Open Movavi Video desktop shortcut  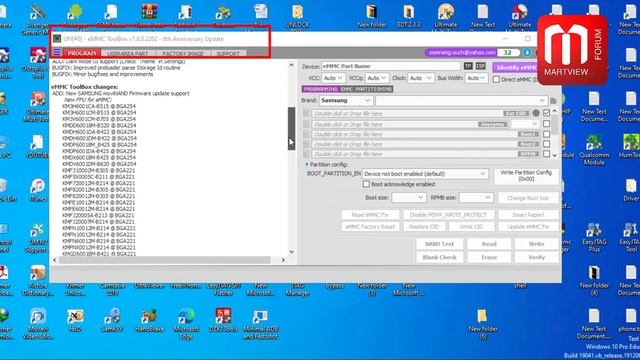(38, 324)
